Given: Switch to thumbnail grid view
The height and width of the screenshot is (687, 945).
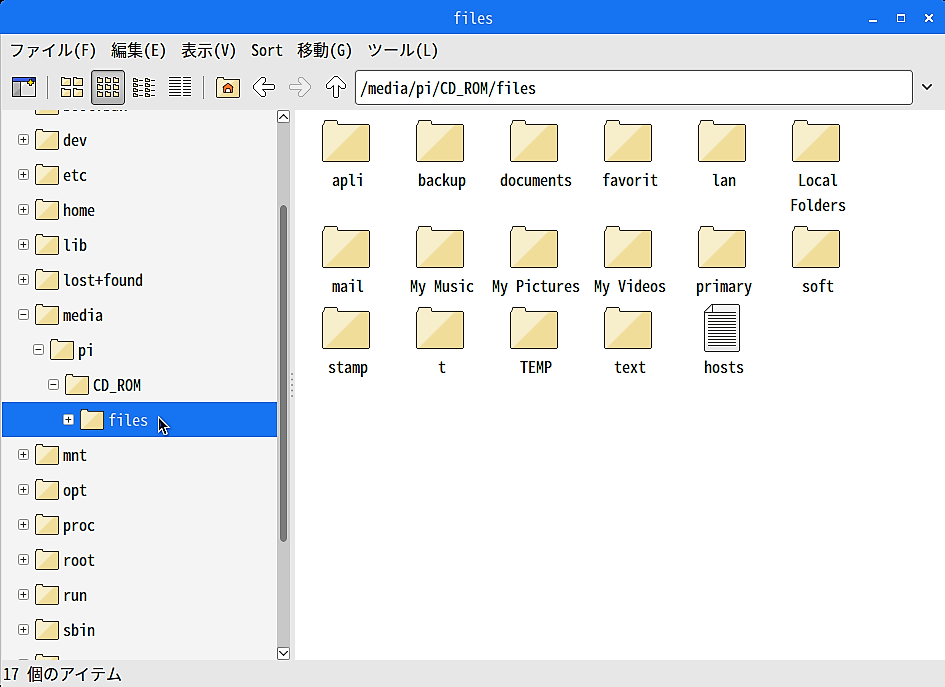Looking at the screenshot, I should [108, 87].
